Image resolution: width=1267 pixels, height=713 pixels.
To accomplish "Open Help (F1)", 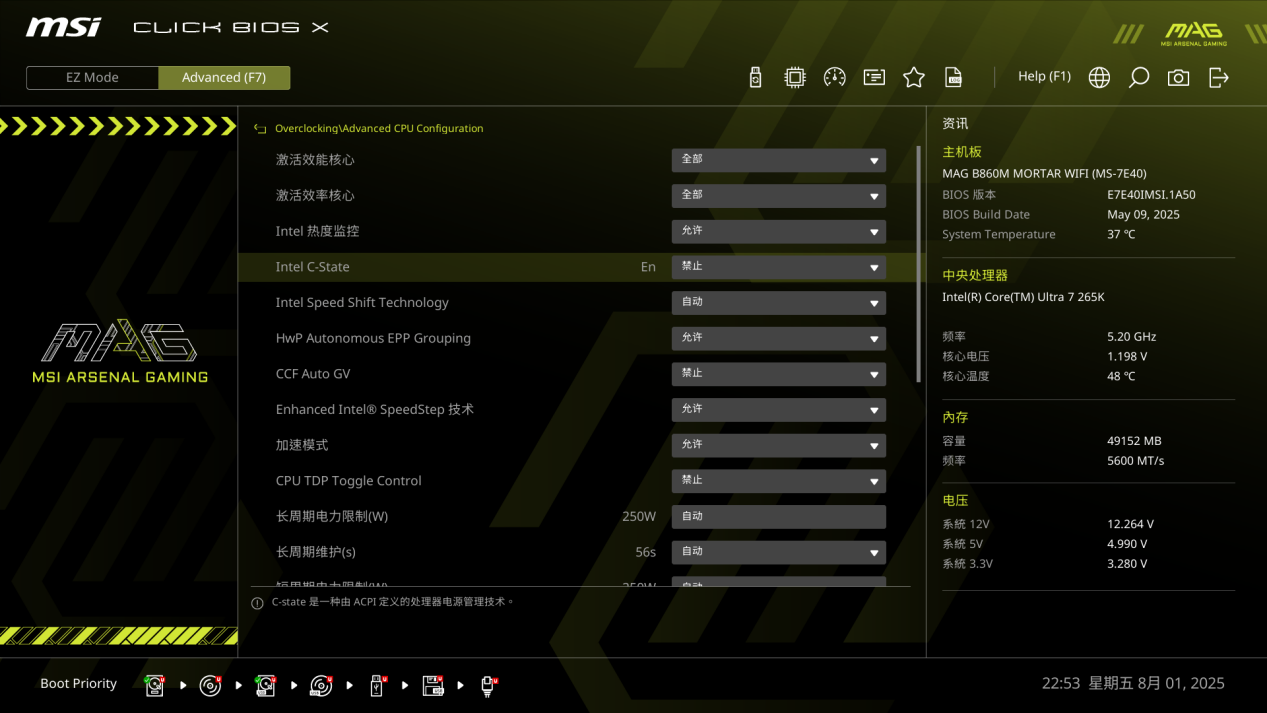I will coord(1044,77).
